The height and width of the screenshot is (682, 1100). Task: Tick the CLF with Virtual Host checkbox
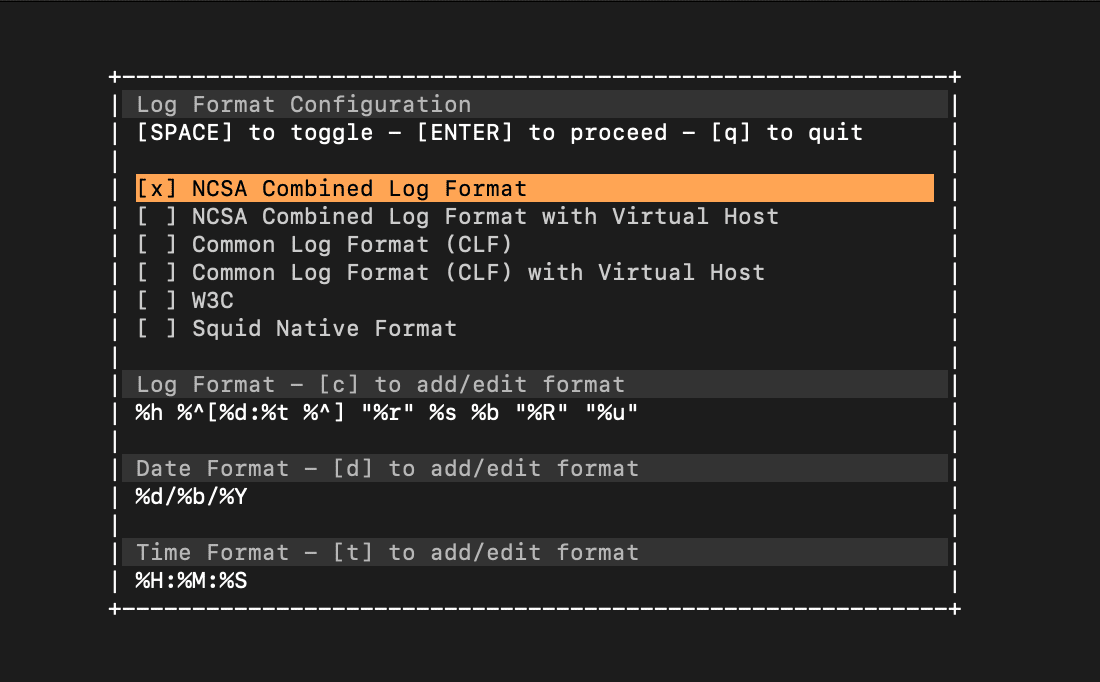pos(156,273)
